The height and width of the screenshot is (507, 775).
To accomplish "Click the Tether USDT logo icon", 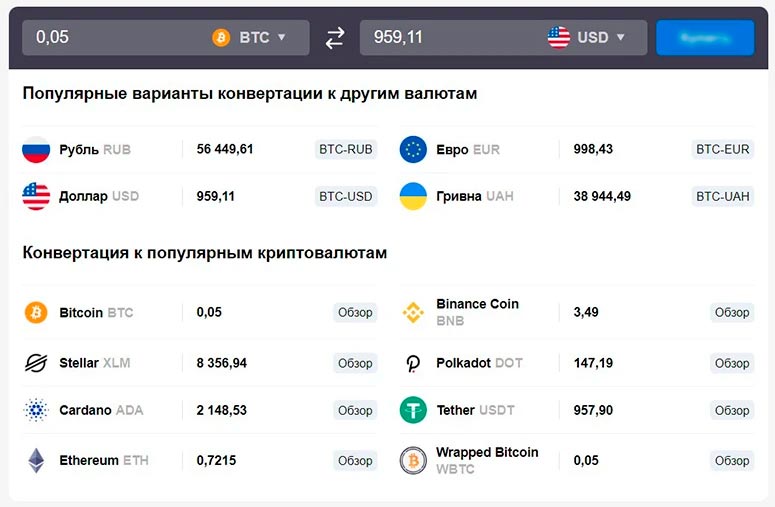I will click(413, 410).
